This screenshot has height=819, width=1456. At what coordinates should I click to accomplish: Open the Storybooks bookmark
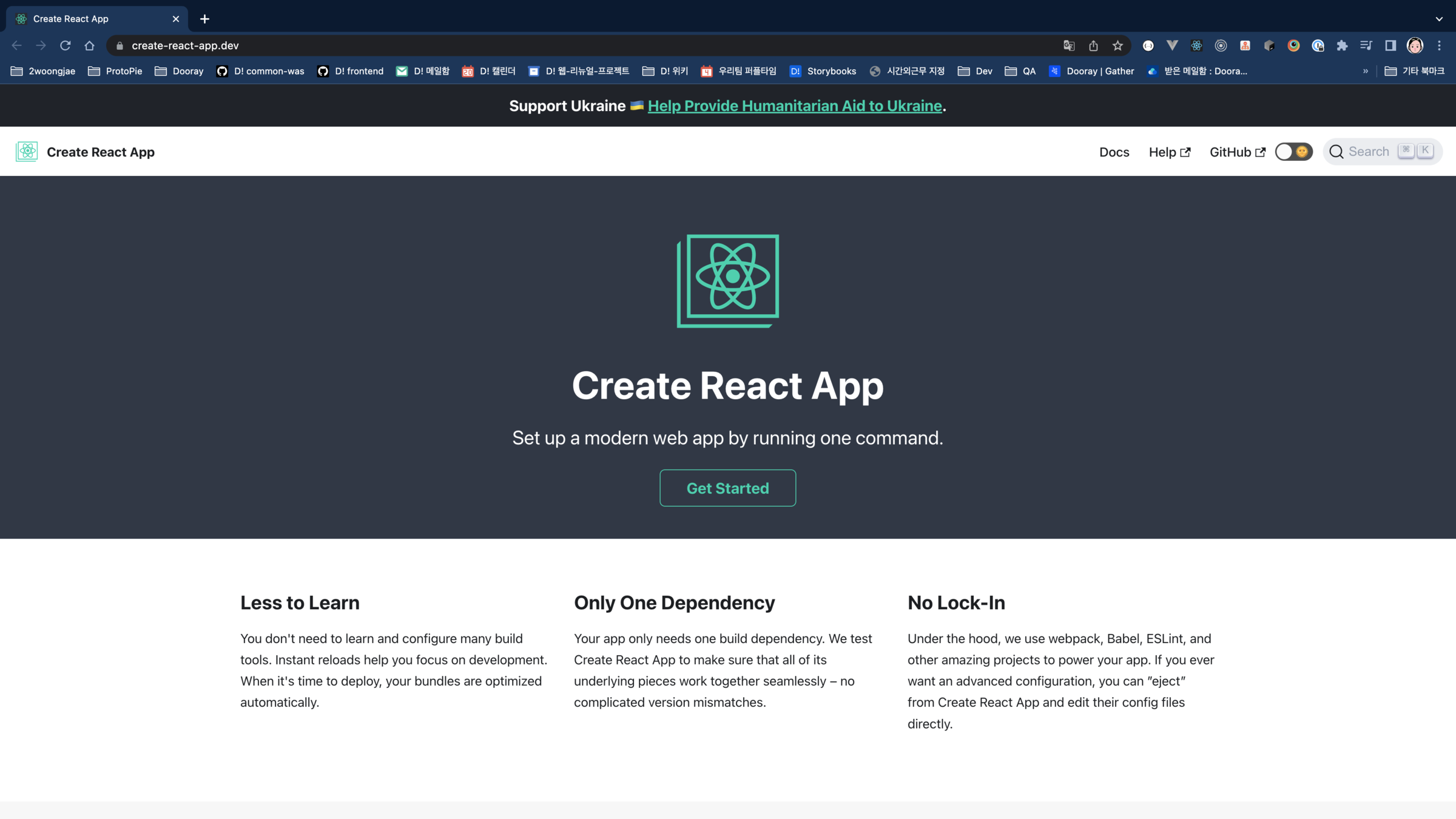(823, 71)
